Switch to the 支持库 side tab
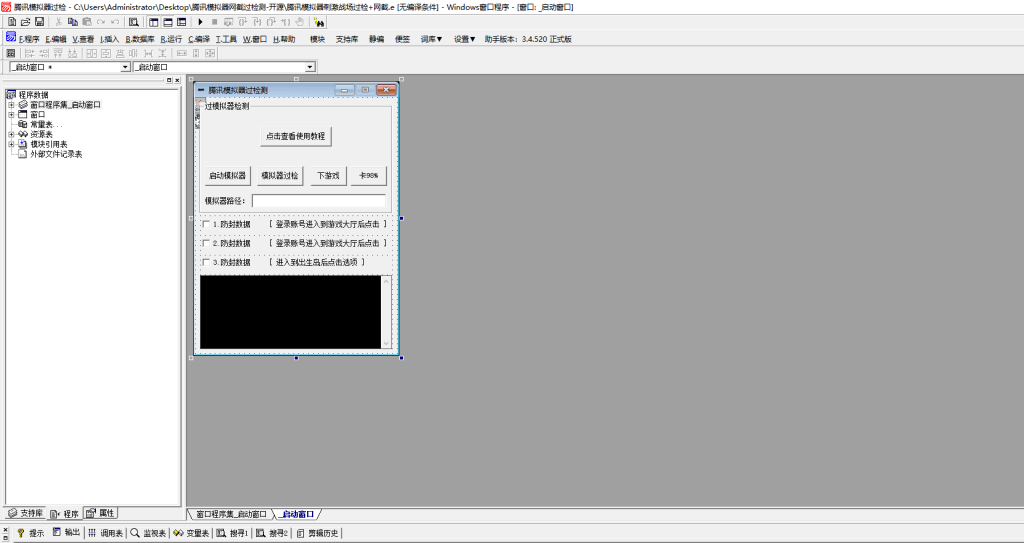 (x=27, y=514)
